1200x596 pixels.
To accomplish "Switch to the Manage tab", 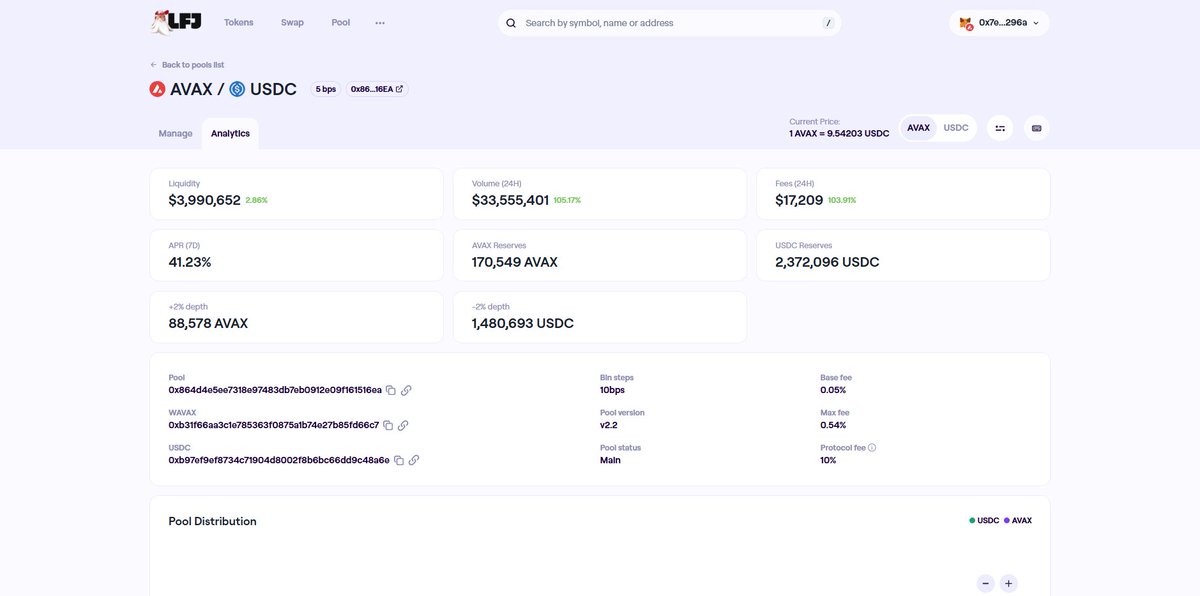I will pos(175,134).
